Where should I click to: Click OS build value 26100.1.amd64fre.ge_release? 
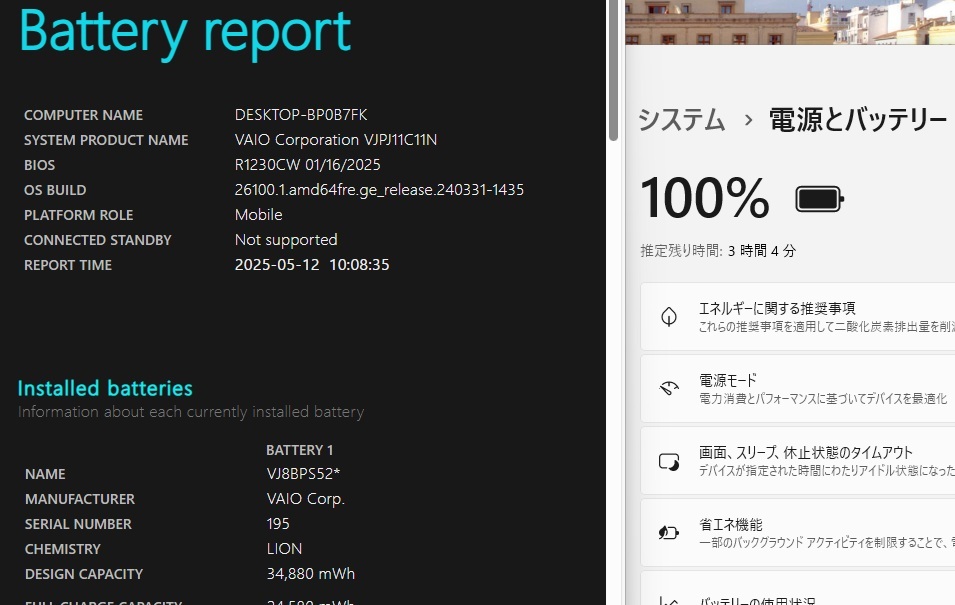pos(379,189)
